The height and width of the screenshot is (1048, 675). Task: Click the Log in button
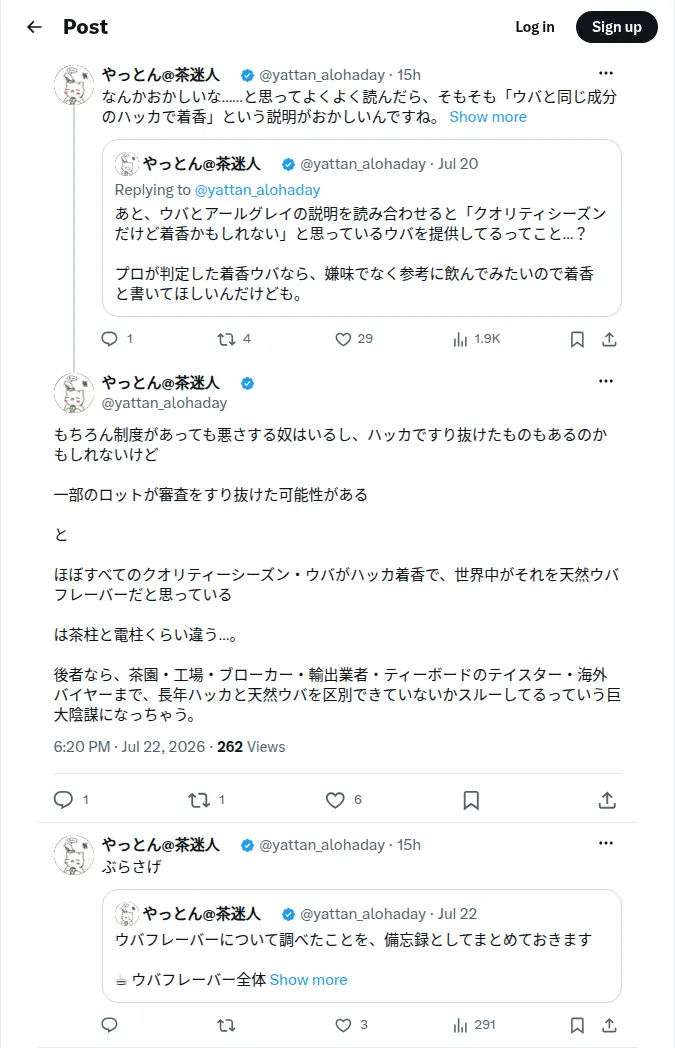(535, 27)
